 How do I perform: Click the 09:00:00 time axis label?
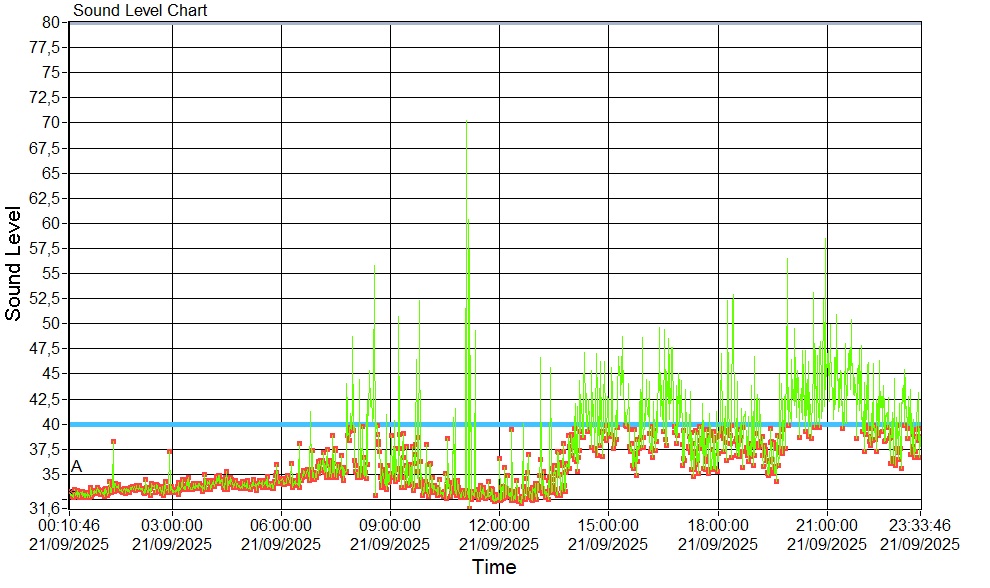click(x=390, y=524)
